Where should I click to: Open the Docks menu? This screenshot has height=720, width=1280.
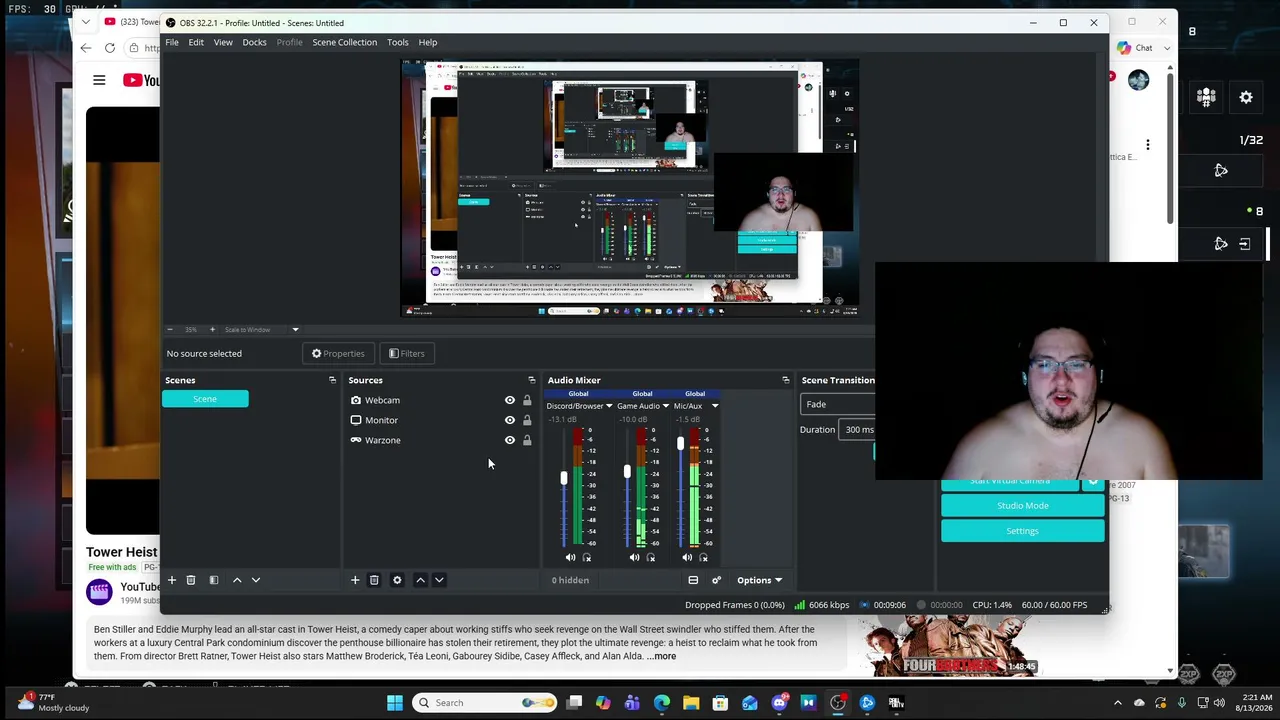pos(254,42)
